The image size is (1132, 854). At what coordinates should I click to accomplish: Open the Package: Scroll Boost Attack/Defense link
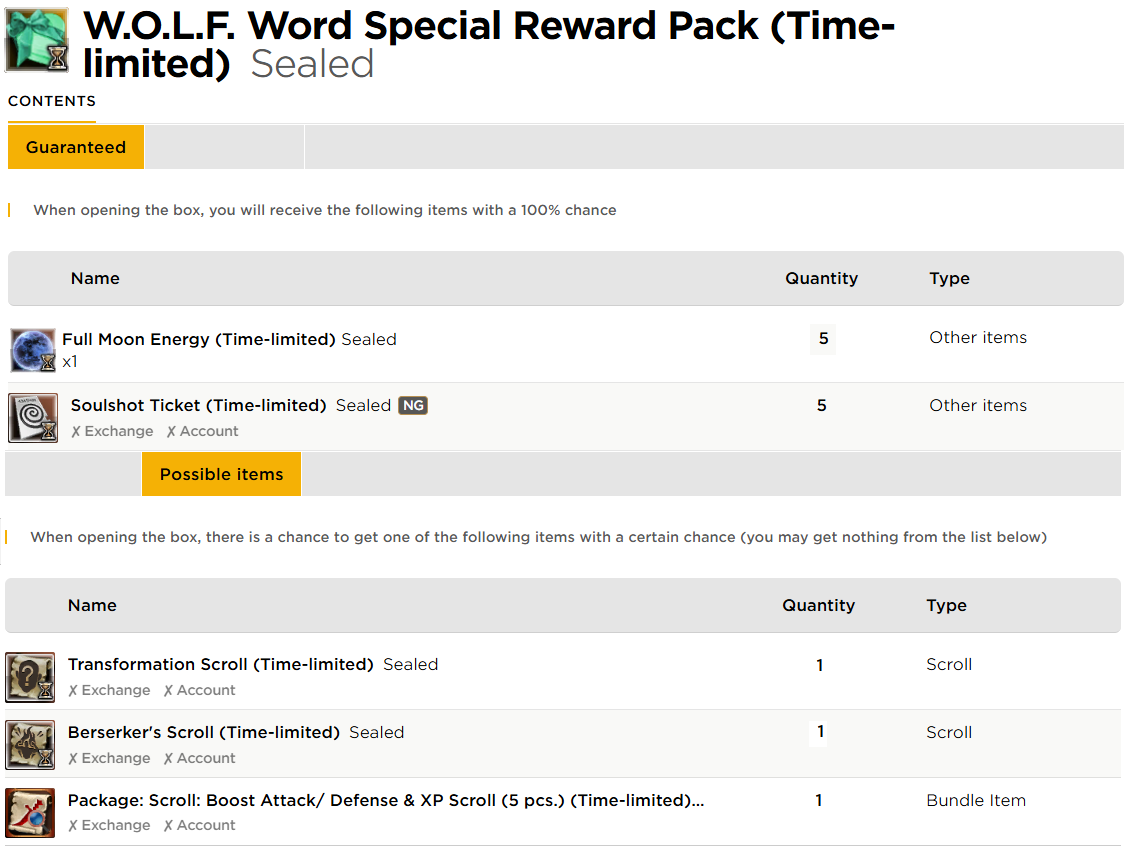point(386,800)
